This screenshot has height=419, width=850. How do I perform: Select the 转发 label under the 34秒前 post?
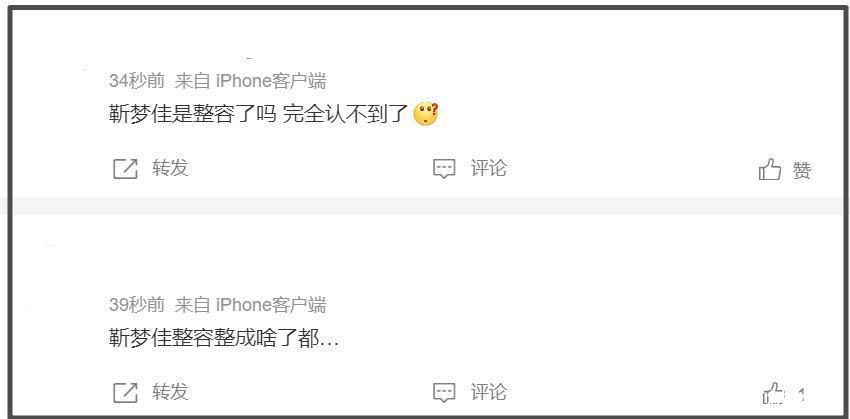(170, 168)
